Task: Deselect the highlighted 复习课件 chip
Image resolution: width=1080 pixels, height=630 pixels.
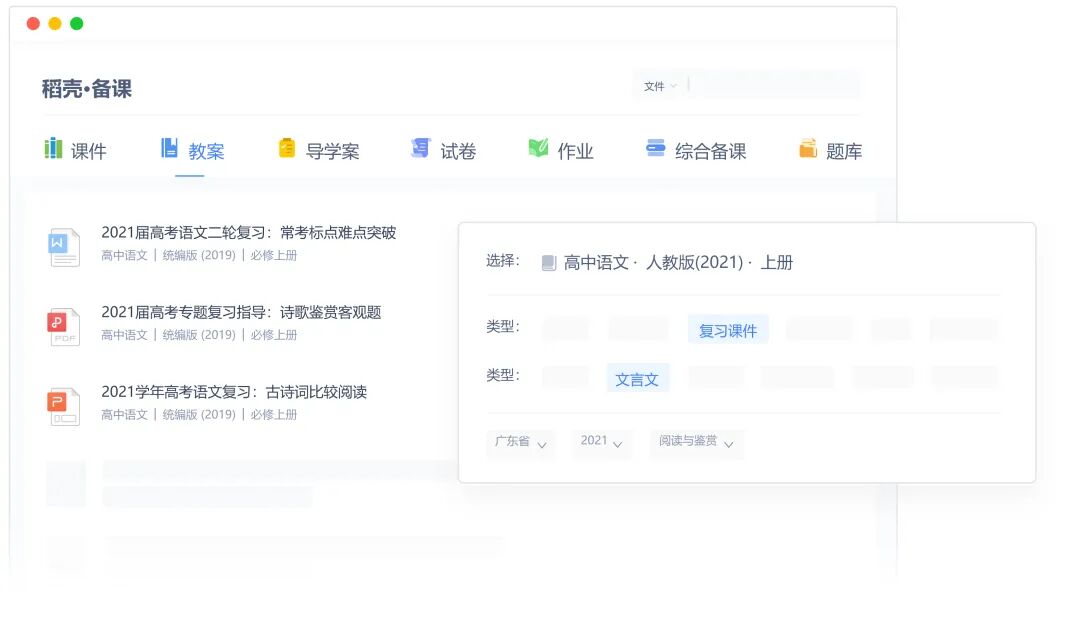Action: [x=728, y=329]
